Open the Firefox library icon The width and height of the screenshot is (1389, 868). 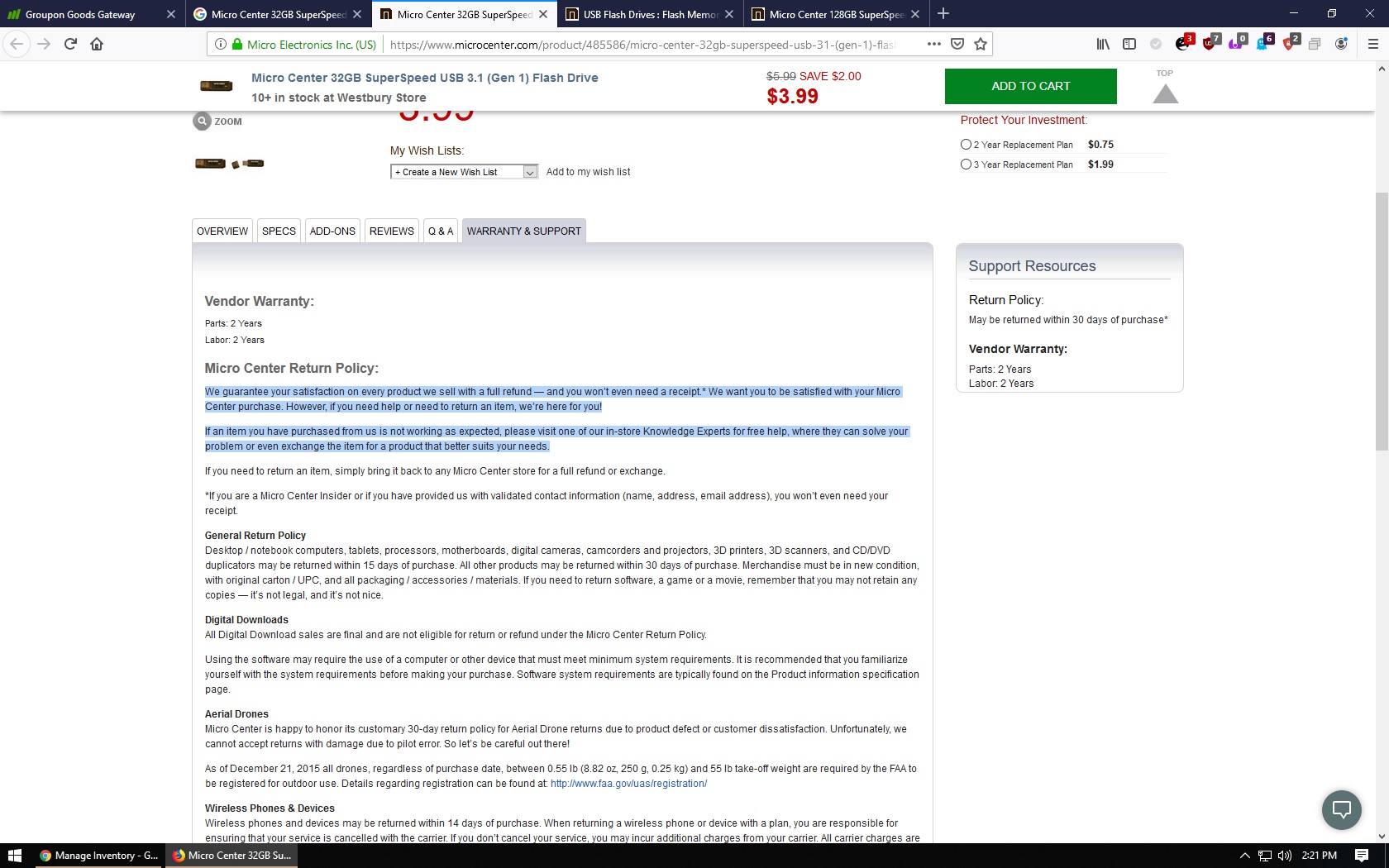click(x=1103, y=44)
